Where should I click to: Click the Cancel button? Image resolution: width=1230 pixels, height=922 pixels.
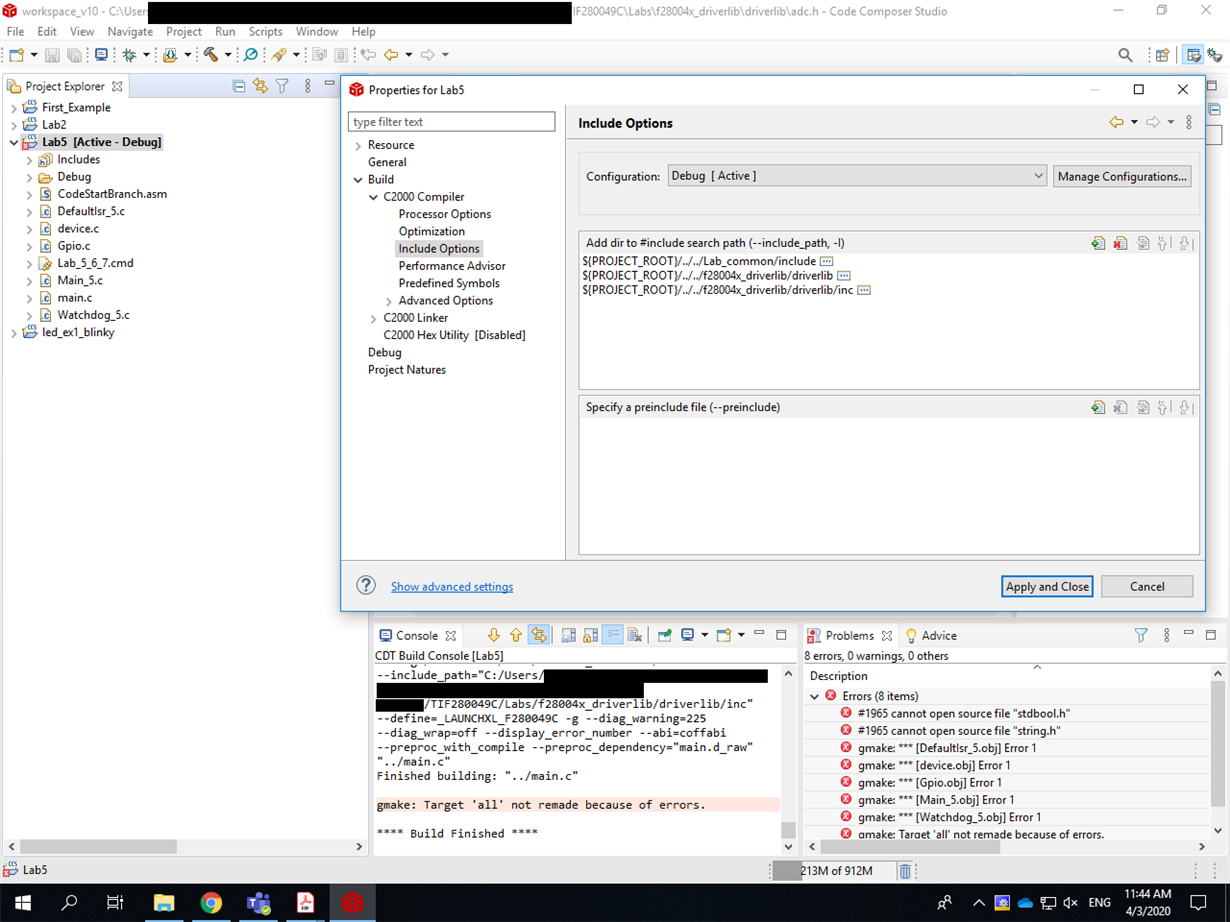click(x=1147, y=587)
